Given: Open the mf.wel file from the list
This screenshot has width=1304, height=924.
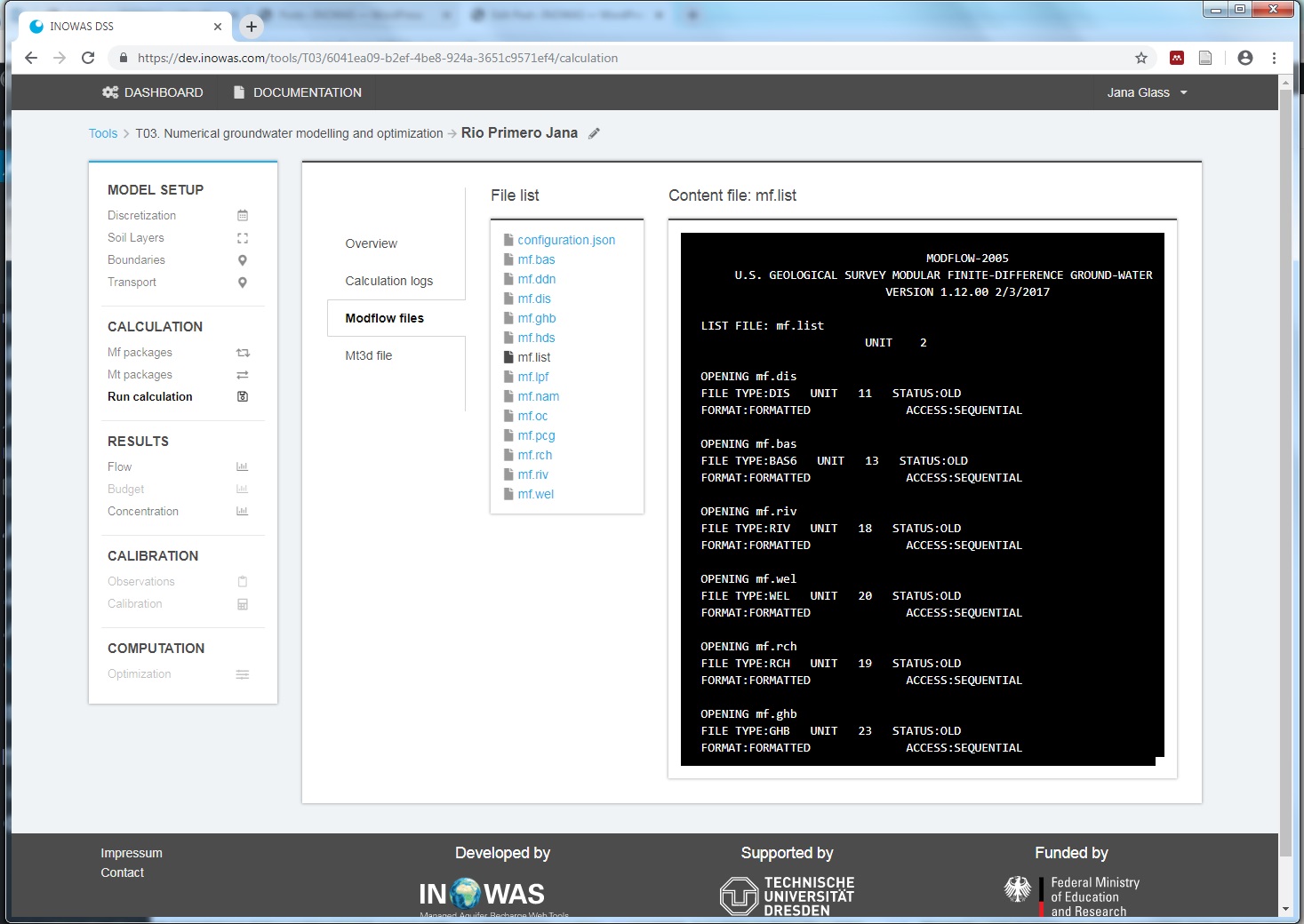Looking at the screenshot, I should [535, 494].
